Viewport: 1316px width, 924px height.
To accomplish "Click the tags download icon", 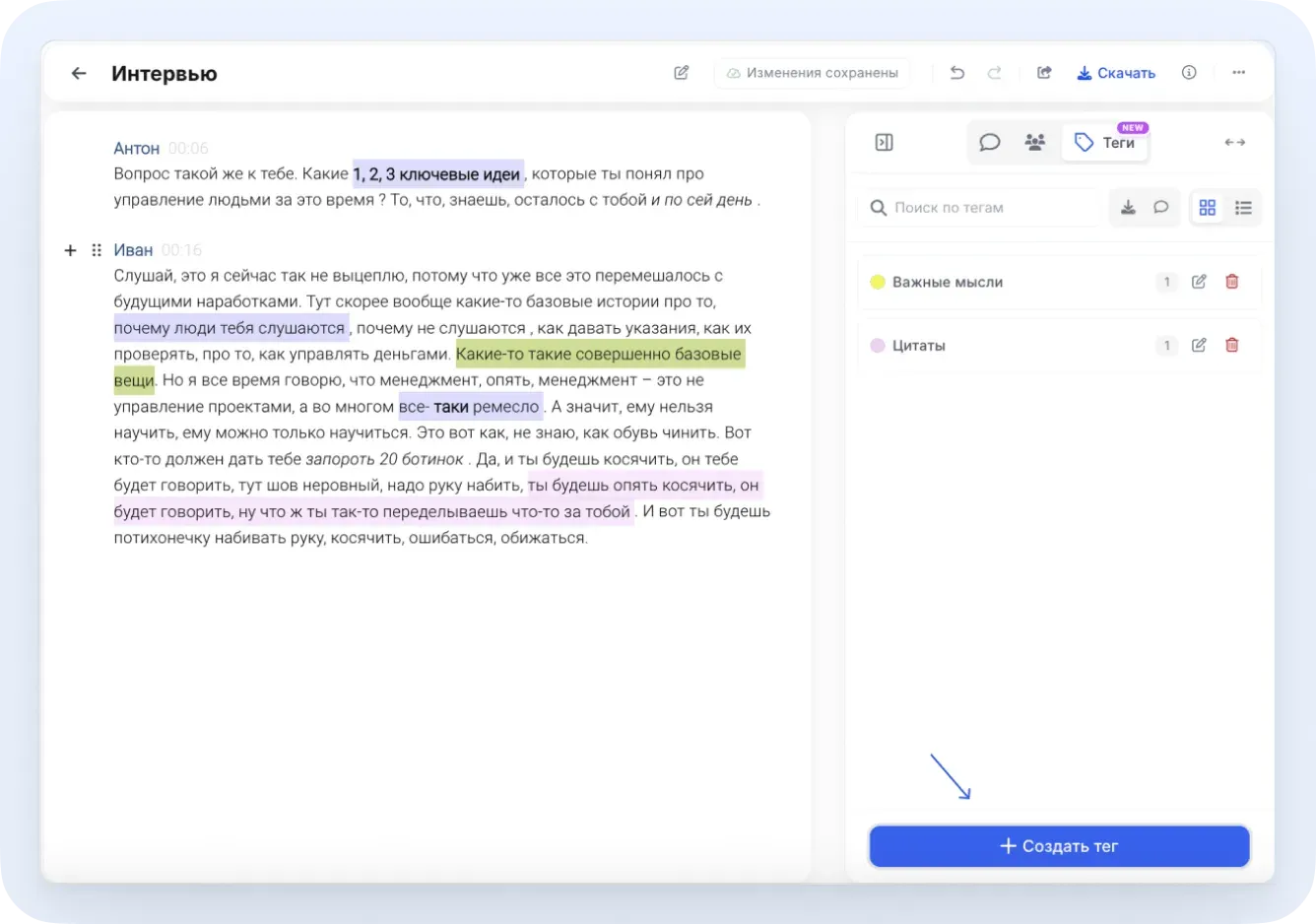I will [1128, 208].
